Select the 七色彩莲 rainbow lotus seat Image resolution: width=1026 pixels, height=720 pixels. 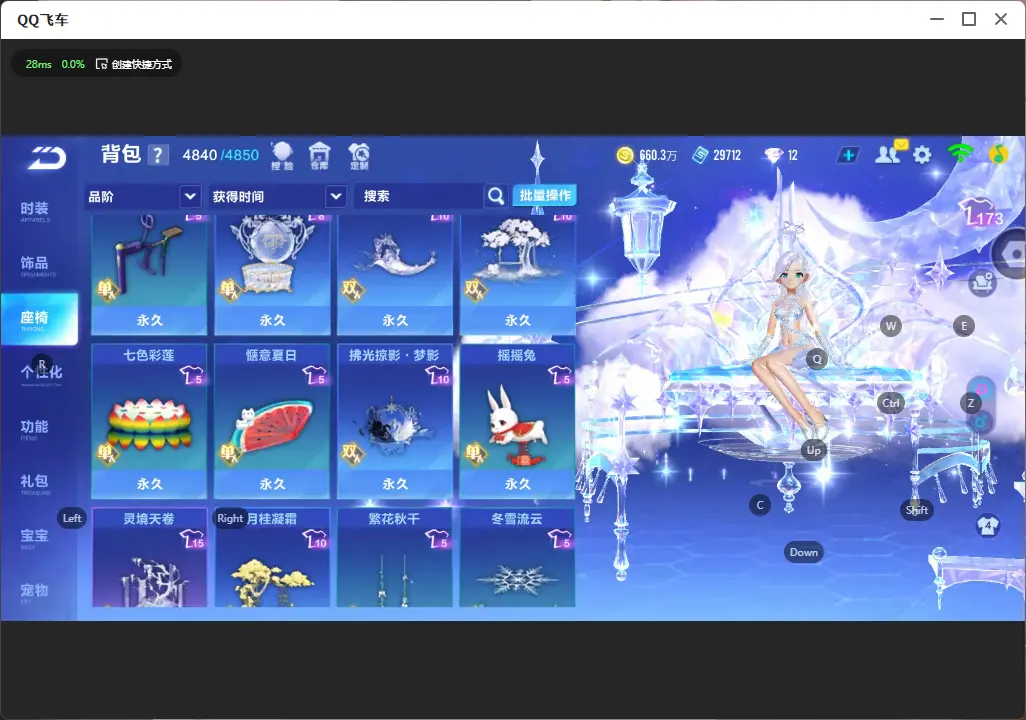149,421
